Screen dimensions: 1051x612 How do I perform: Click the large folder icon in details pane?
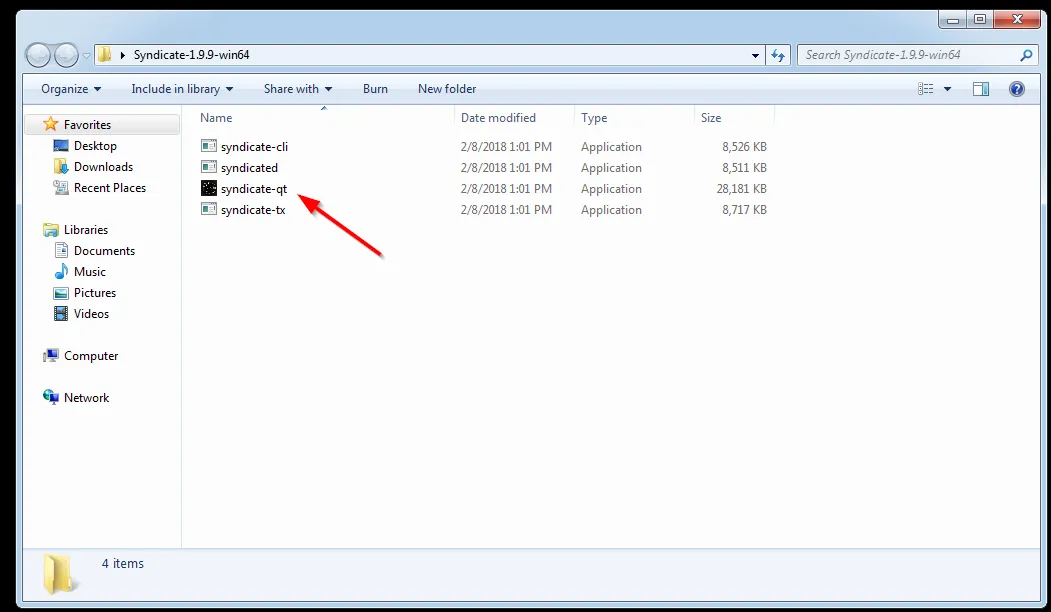(x=58, y=574)
